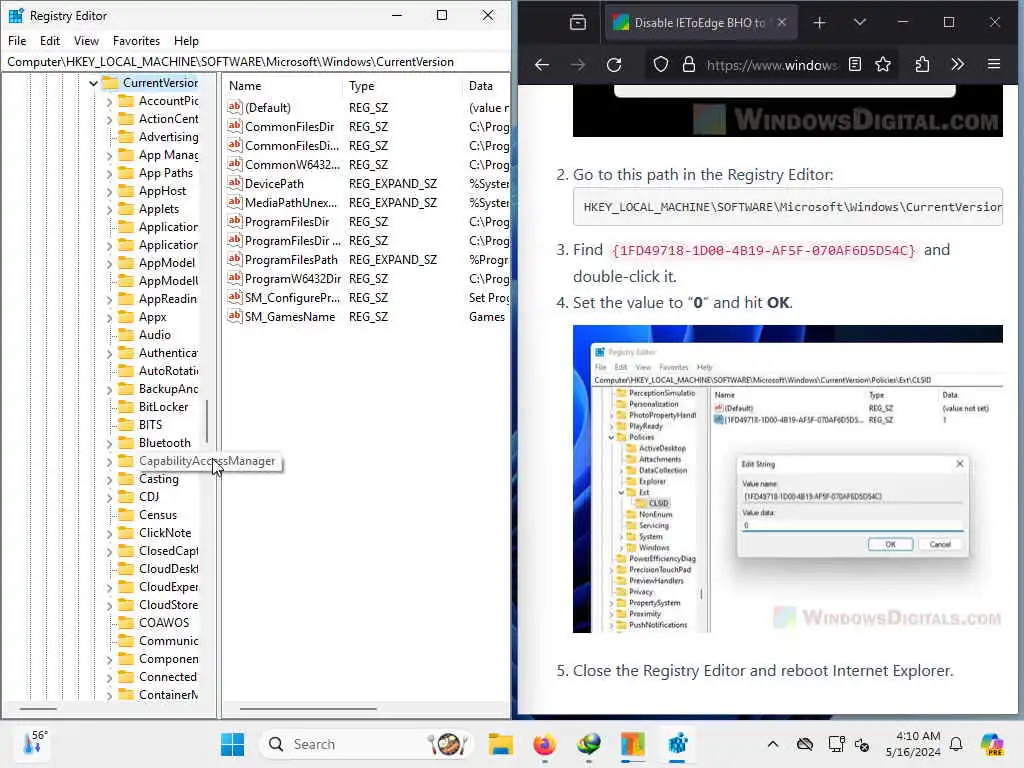Select the BitLocker registry key
This screenshot has width=1024, height=768.
coord(163,407)
